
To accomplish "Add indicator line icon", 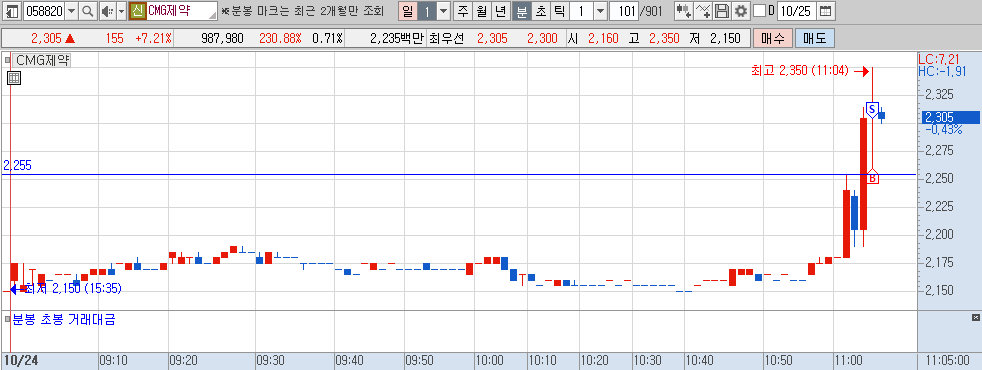I will point(704,11).
